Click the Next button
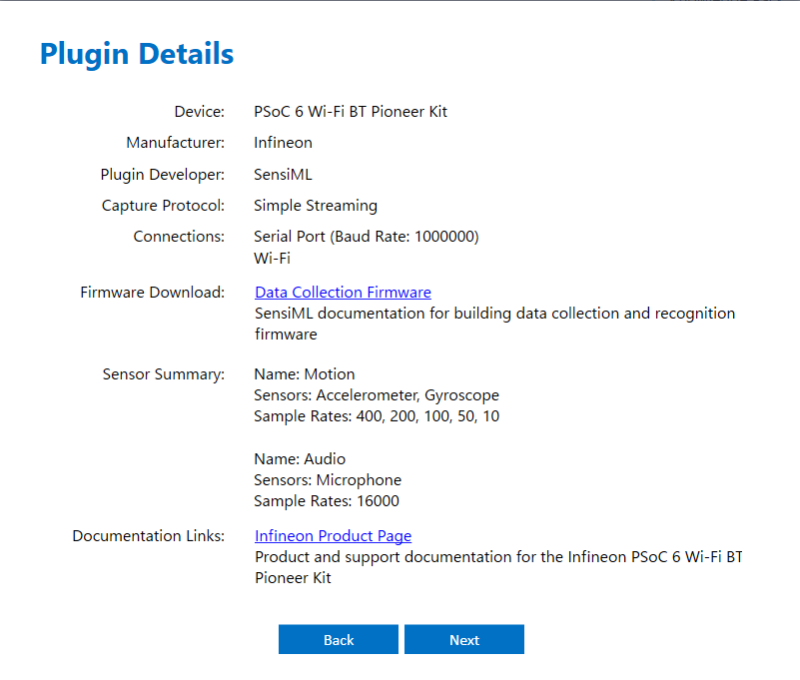This screenshot has width=800, height=680. pyautogui.click(x=464, y=639)
